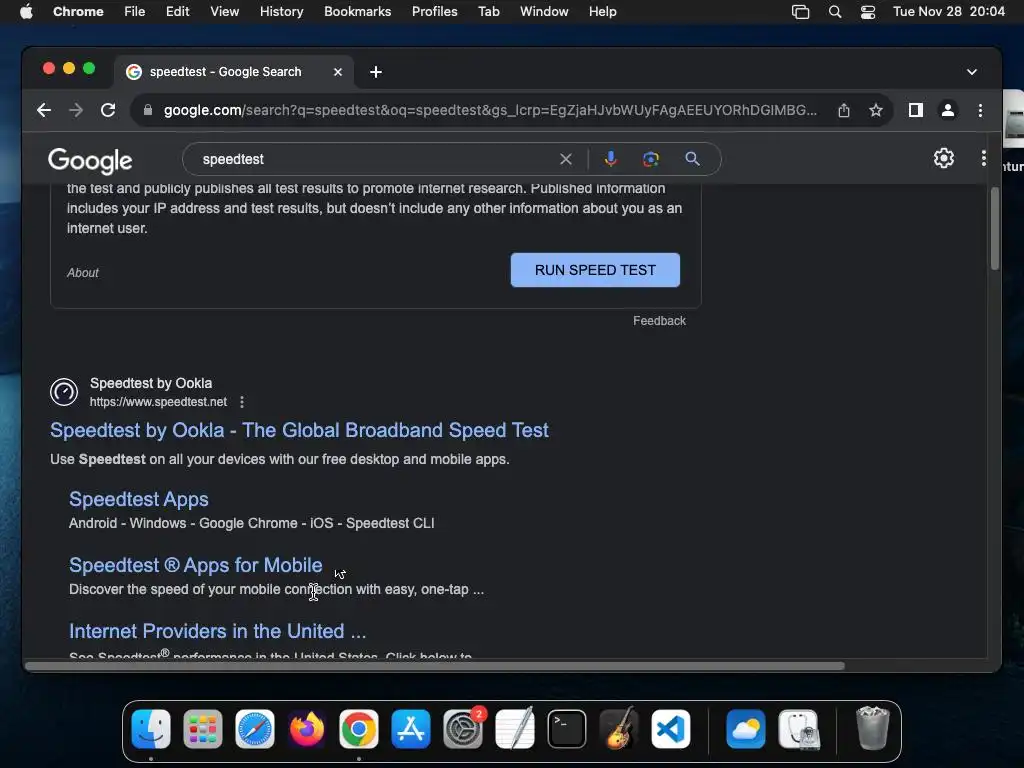The height and width of the screenshot is (768, 1024).
Task: Open Speedtest Apps for Mobile sitelink
Action: tap(196, 566)
